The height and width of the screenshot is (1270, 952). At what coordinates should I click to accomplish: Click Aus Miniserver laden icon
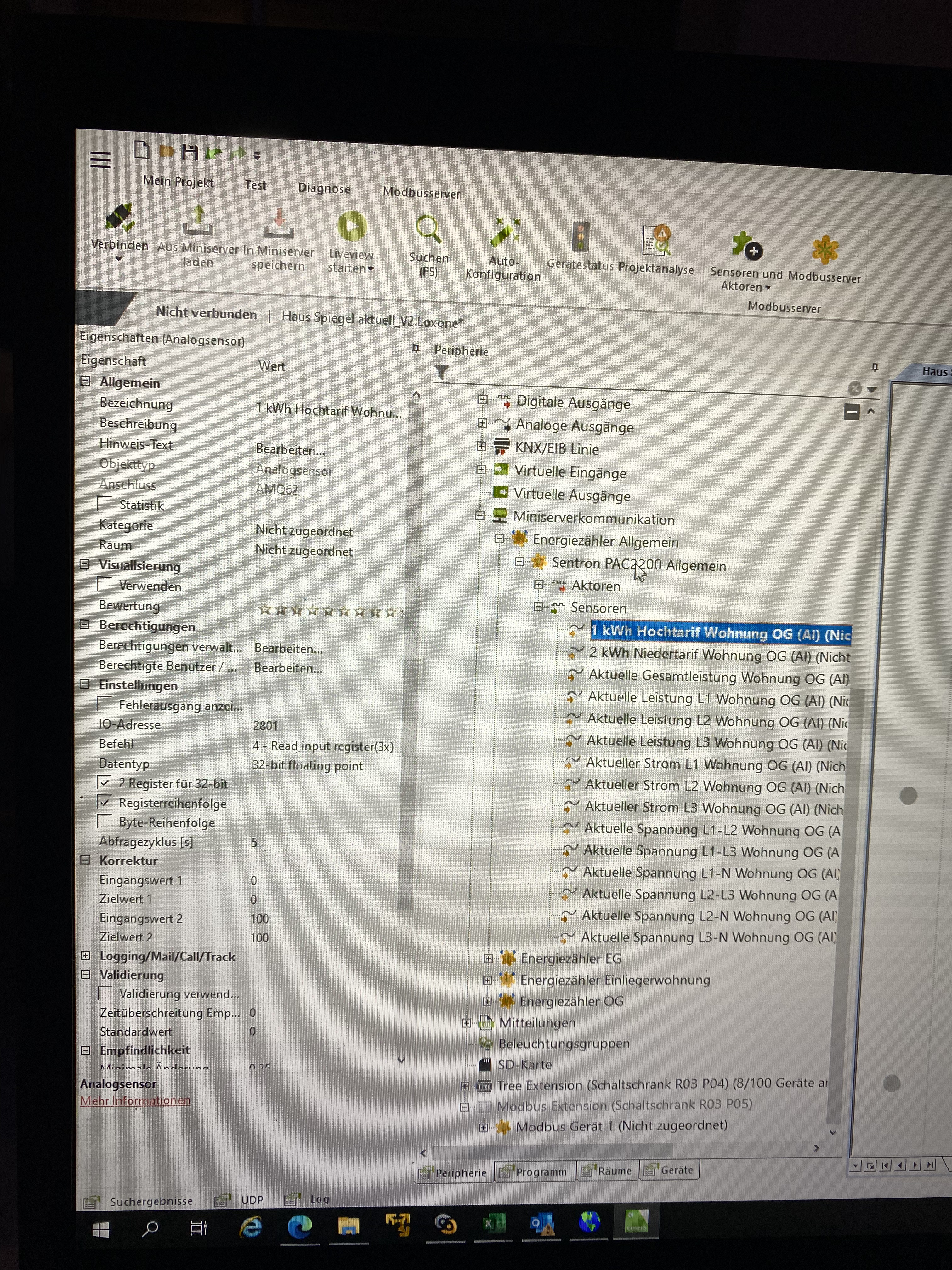point(198,221)
